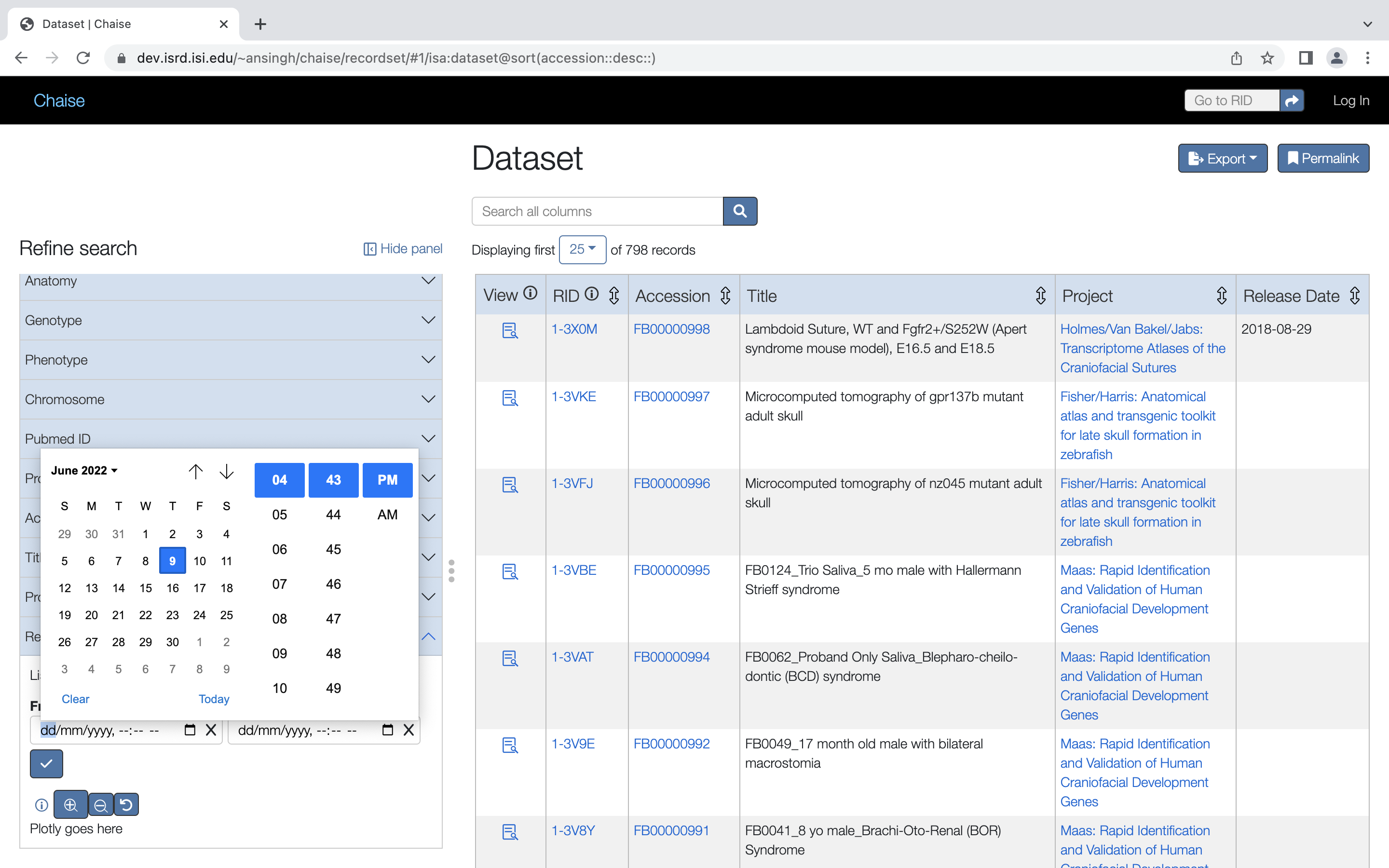
Task: Click the plot zoom-in icon
Action: 70,805
